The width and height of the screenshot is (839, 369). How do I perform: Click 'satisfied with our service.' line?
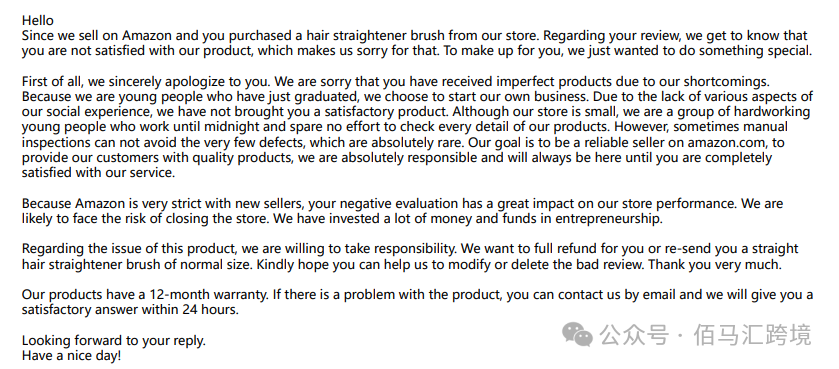pos(98,173)
